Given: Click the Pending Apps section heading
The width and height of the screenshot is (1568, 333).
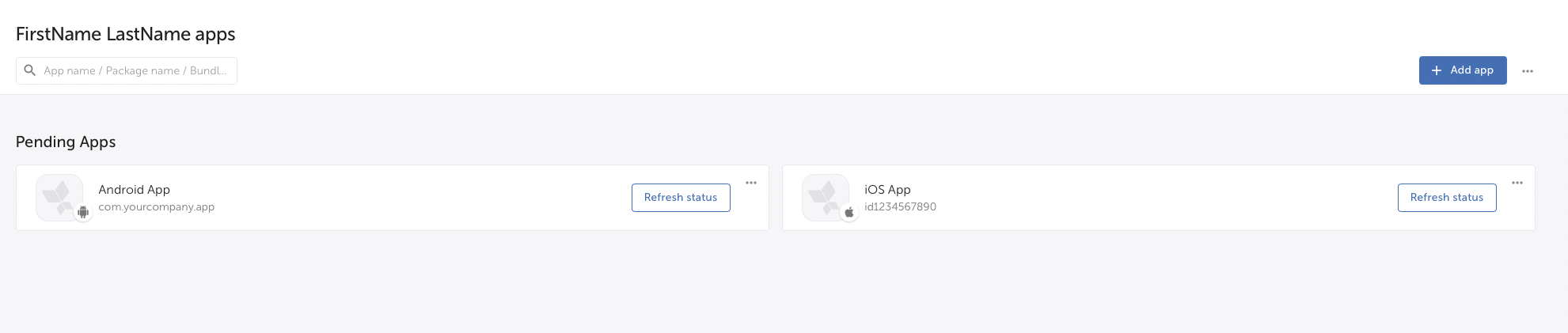Looking at the screenshot, I should tap(66, 142).
